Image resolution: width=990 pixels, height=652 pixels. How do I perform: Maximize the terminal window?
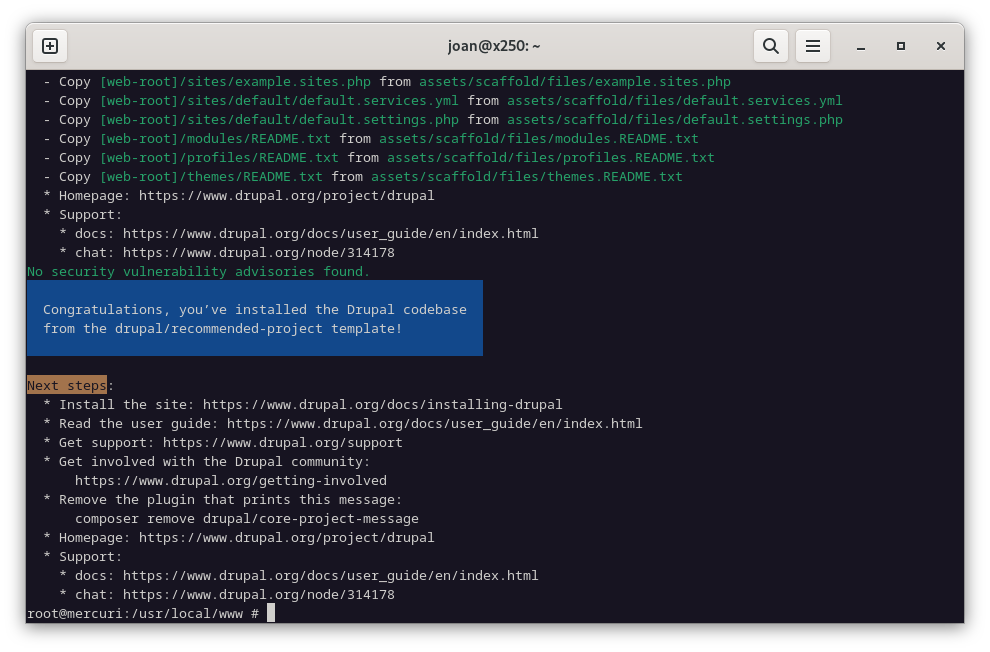tap(901, 46)
